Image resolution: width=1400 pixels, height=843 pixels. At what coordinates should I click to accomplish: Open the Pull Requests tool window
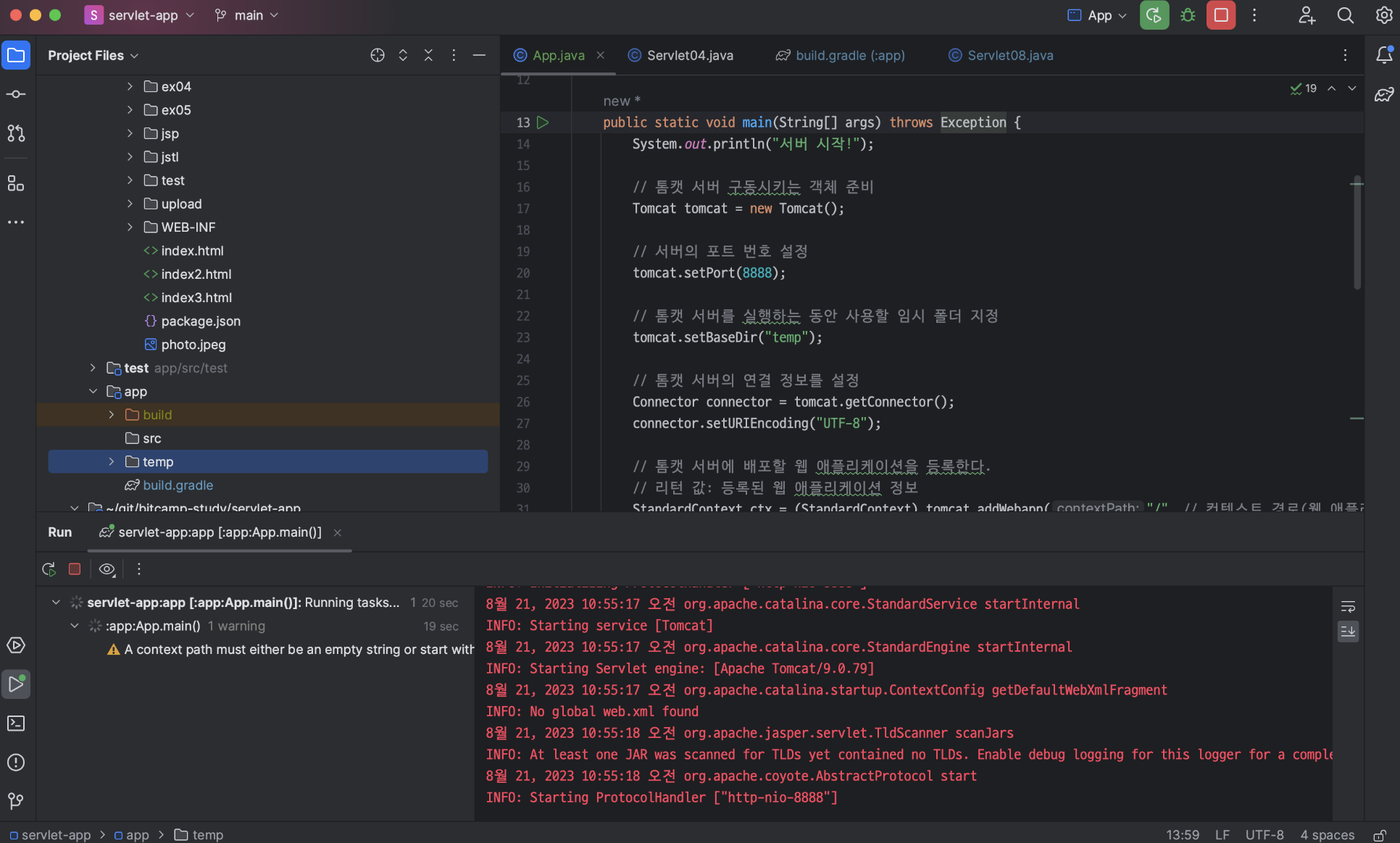16,133
